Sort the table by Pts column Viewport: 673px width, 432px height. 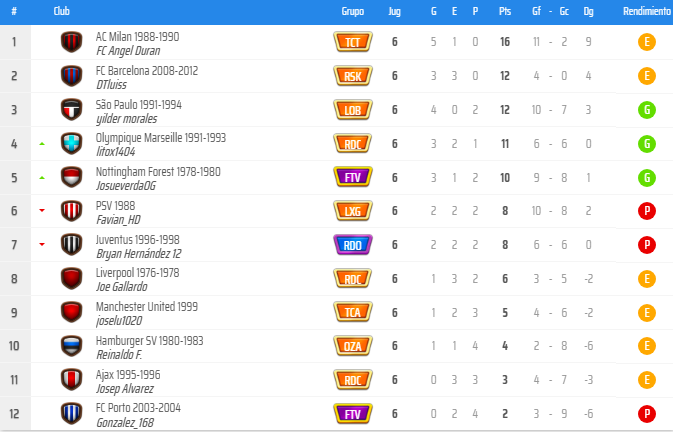click(504, 11)
